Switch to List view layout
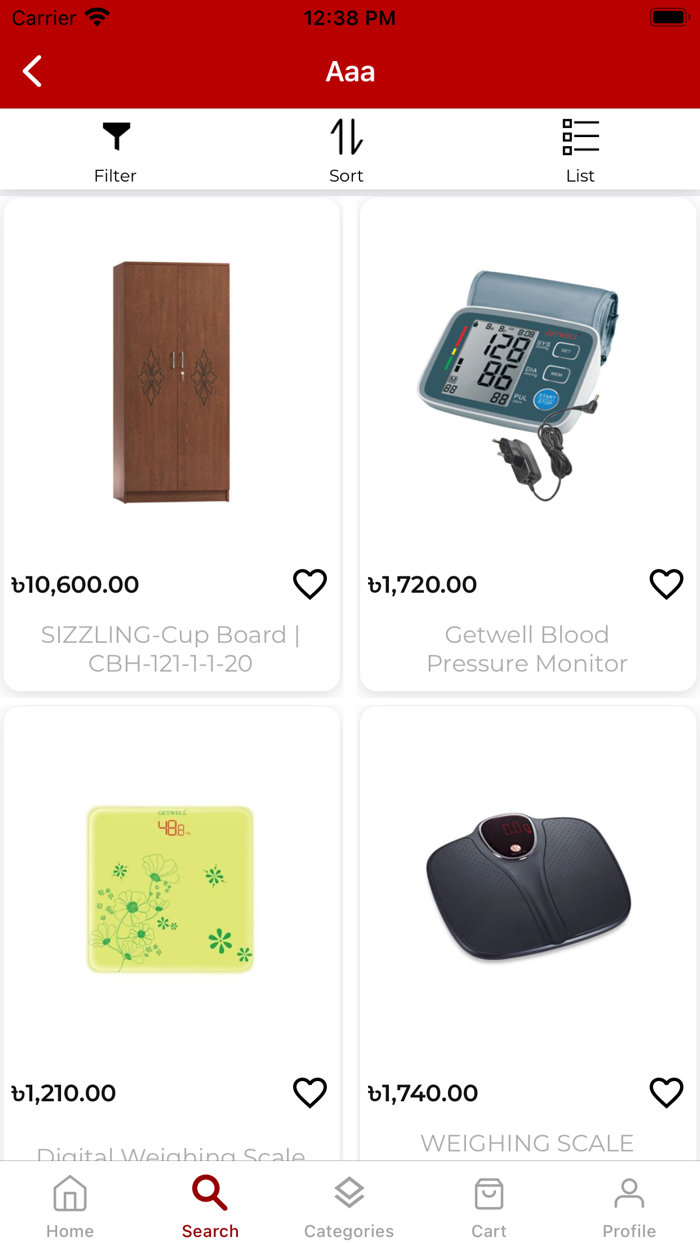 coord(580,151)
